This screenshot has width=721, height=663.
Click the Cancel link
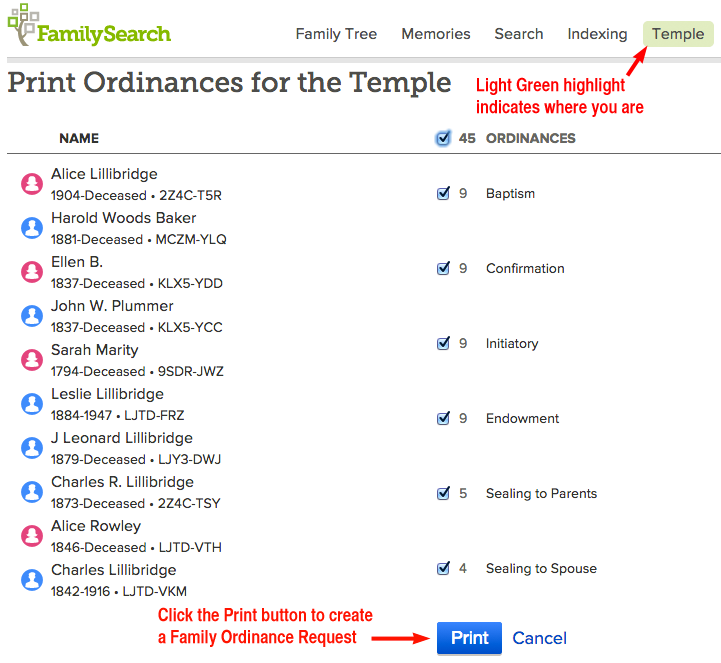pos(539,638)
